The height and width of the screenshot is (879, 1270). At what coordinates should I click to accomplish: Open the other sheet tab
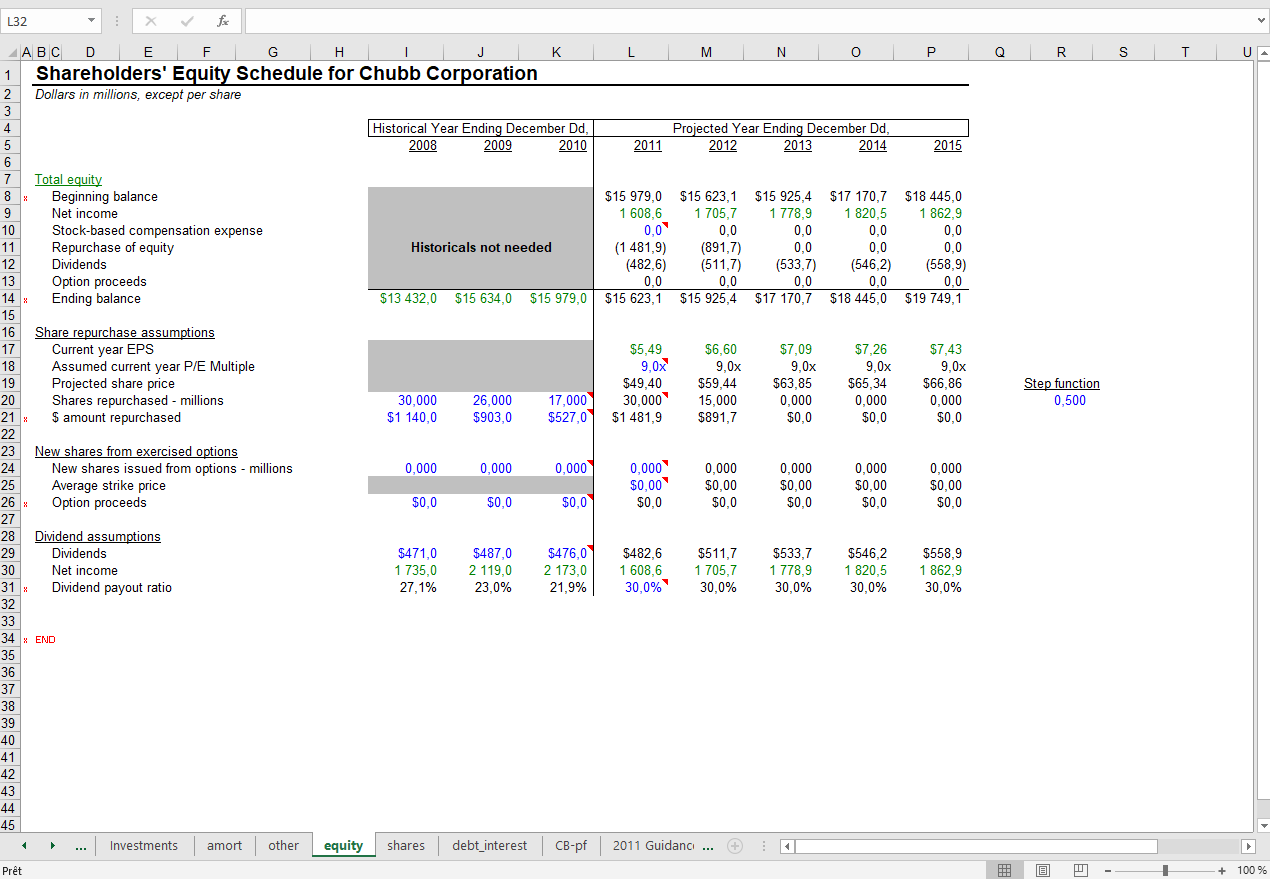[284, 846]
